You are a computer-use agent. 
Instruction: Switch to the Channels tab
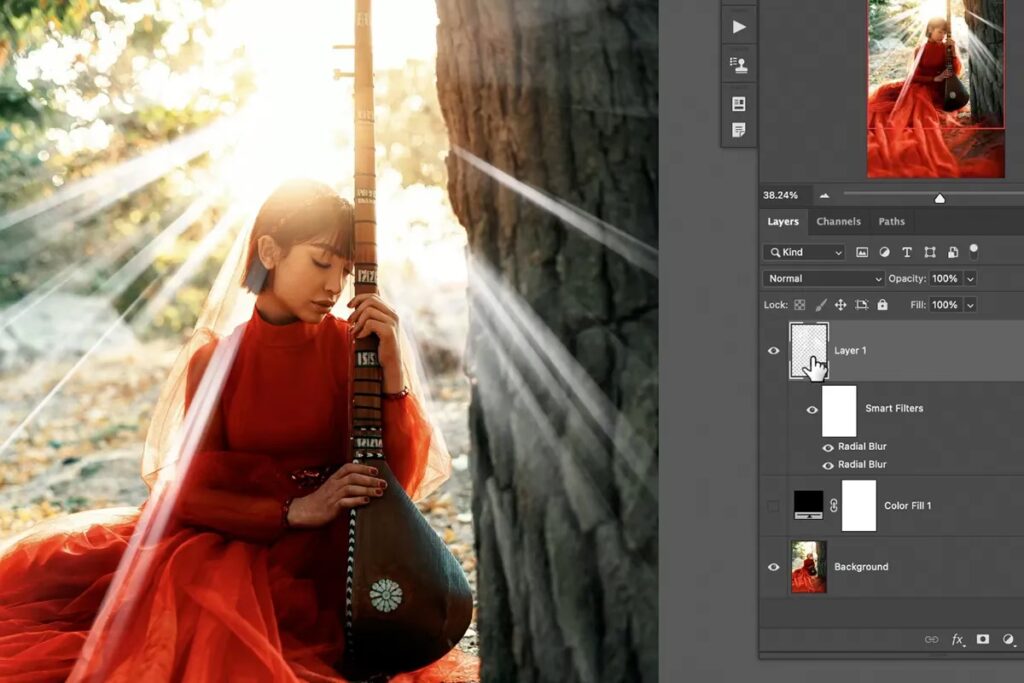point(838,222)
